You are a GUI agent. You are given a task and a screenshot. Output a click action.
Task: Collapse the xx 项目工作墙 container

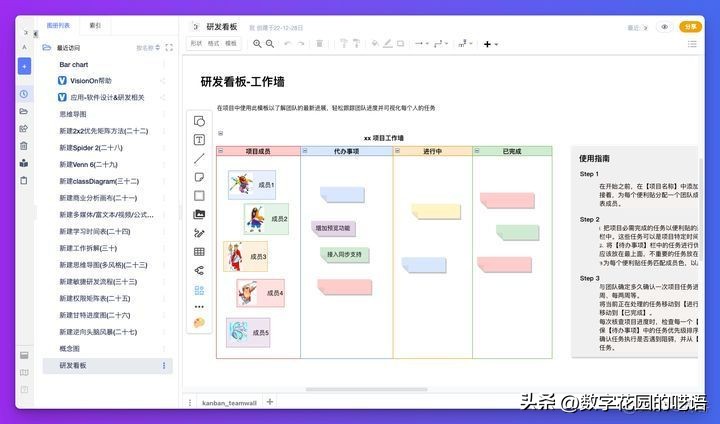pos(220,133)
